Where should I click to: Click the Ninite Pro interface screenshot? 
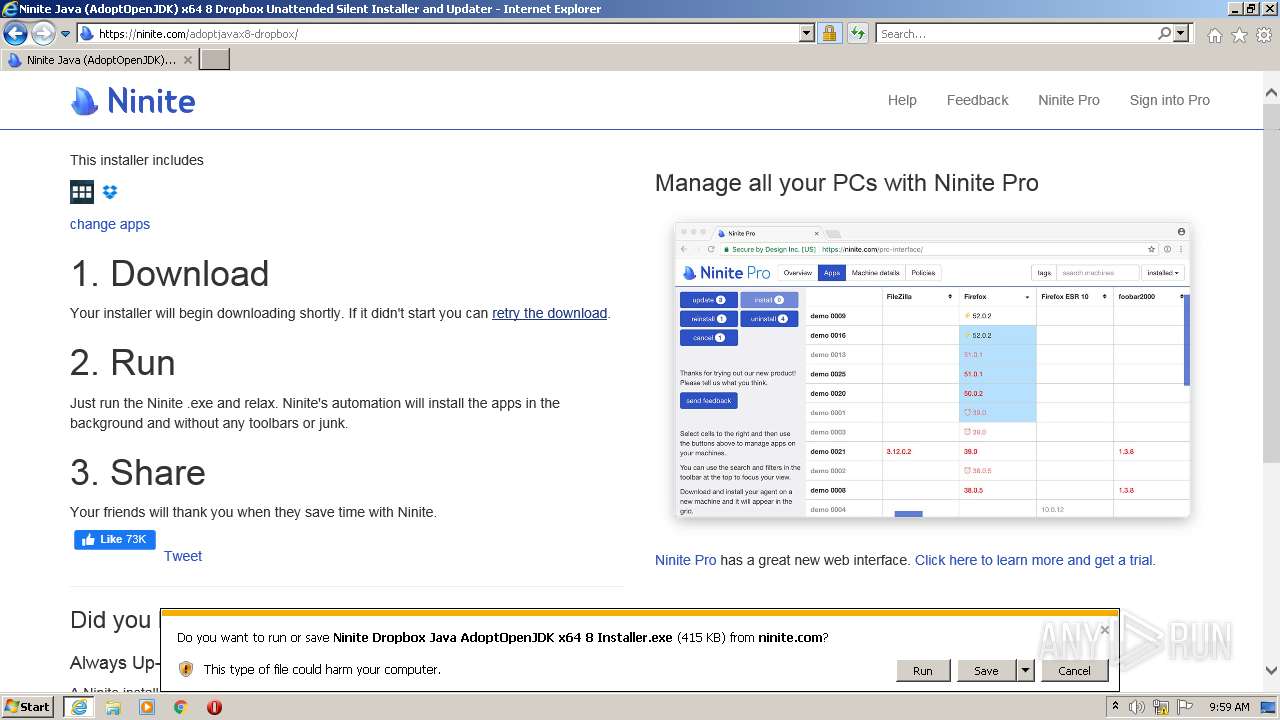(932, 370)
